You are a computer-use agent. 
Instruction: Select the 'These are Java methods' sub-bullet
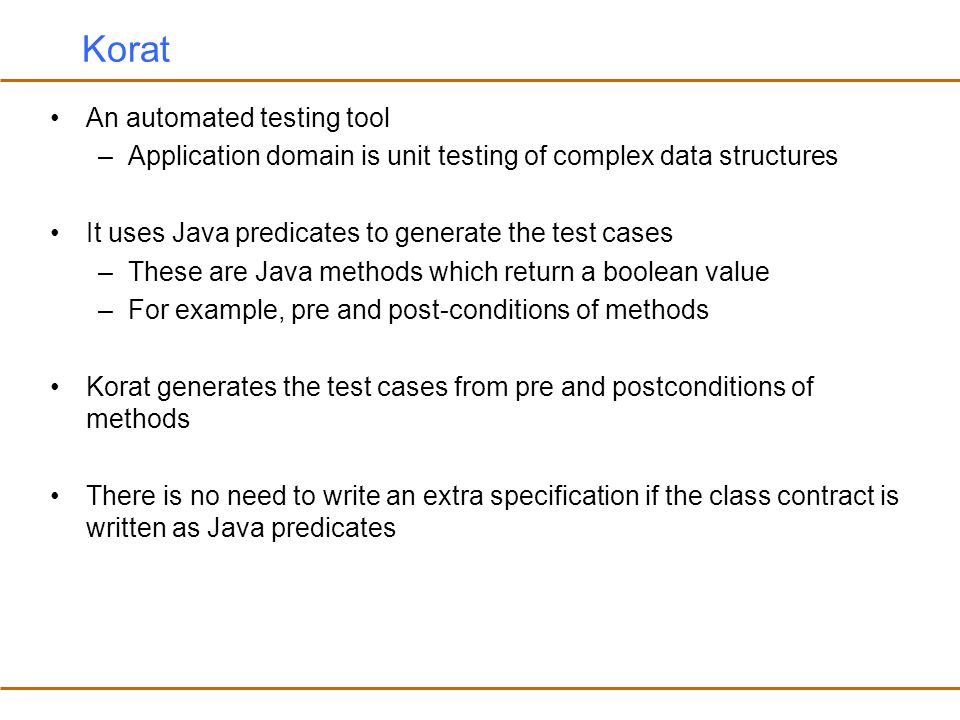tap(449, 272)
